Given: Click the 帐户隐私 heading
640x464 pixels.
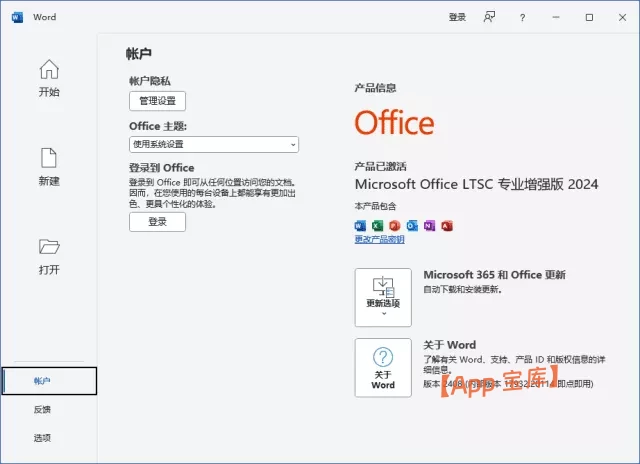Looking at the screenshot, I should tap(150, 81).
